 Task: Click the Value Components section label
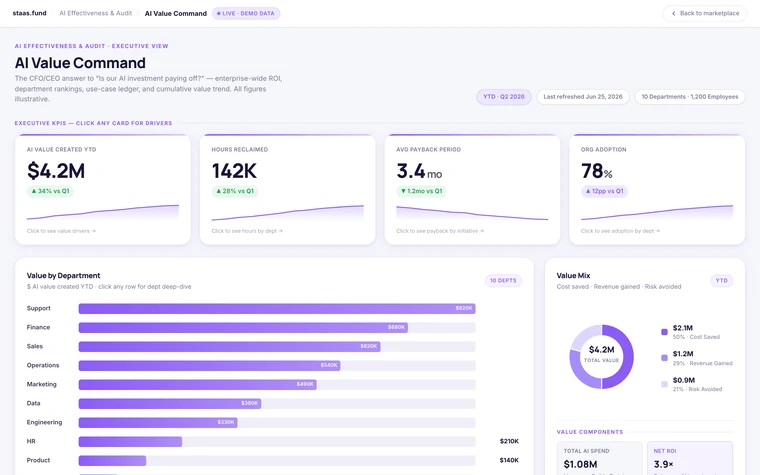(590, 432)
